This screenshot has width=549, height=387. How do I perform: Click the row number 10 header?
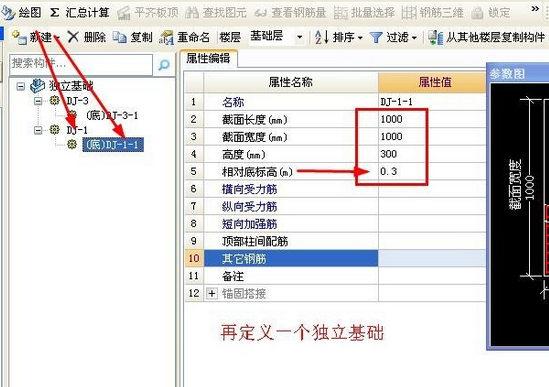pyautogui.click(x=194, y=258)
